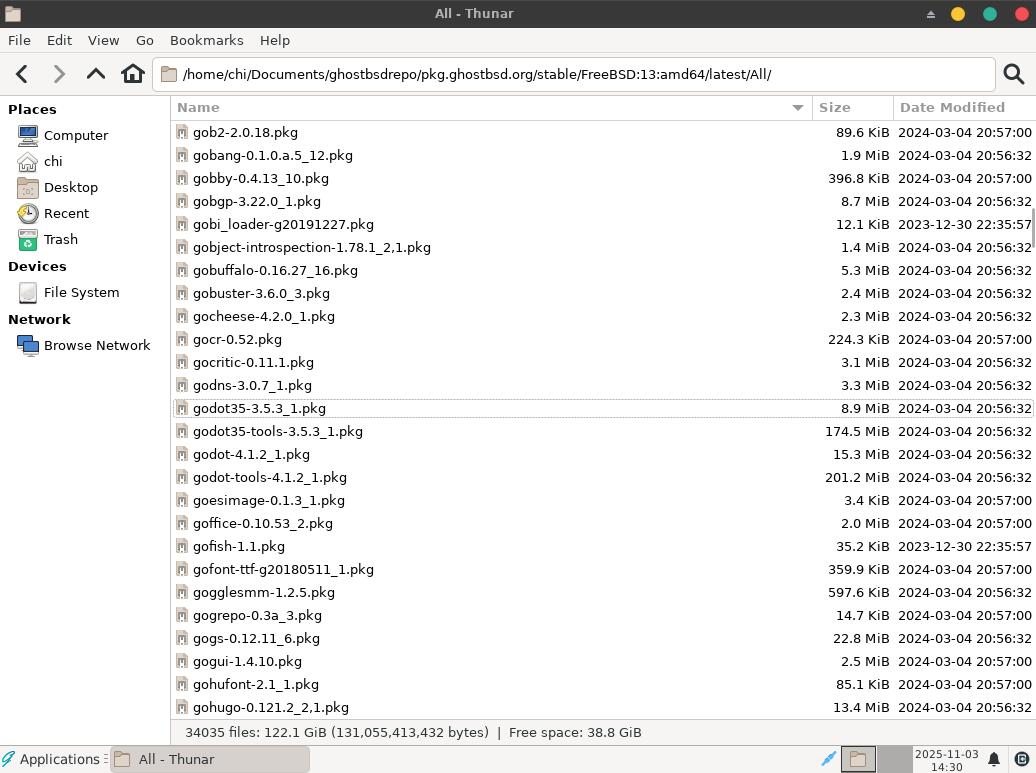Click the roll-up arrow in title bar
This screenshot has width=1036, height=773.
coord(930,14)
